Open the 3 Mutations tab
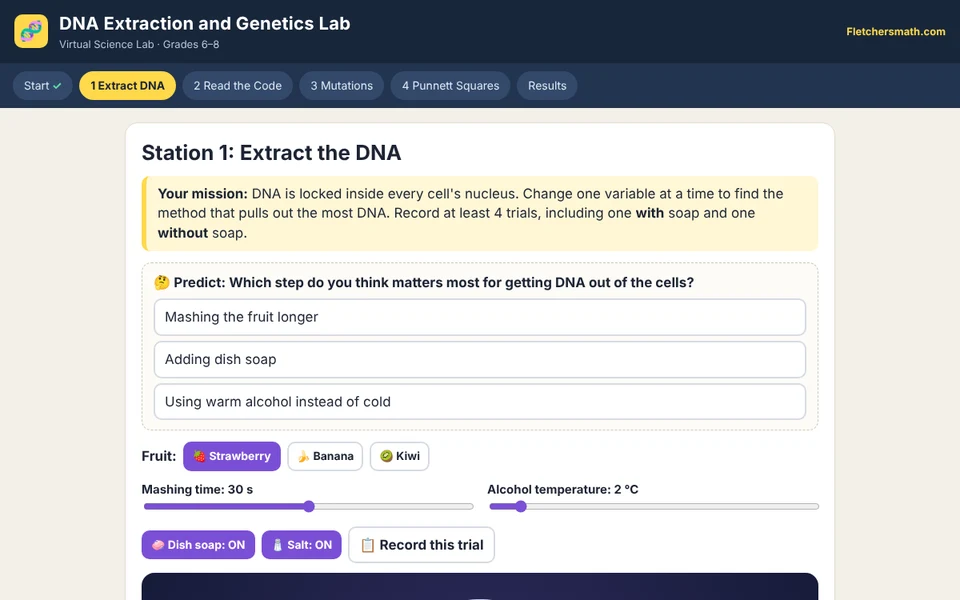960x600 pixels. (342, 86)
